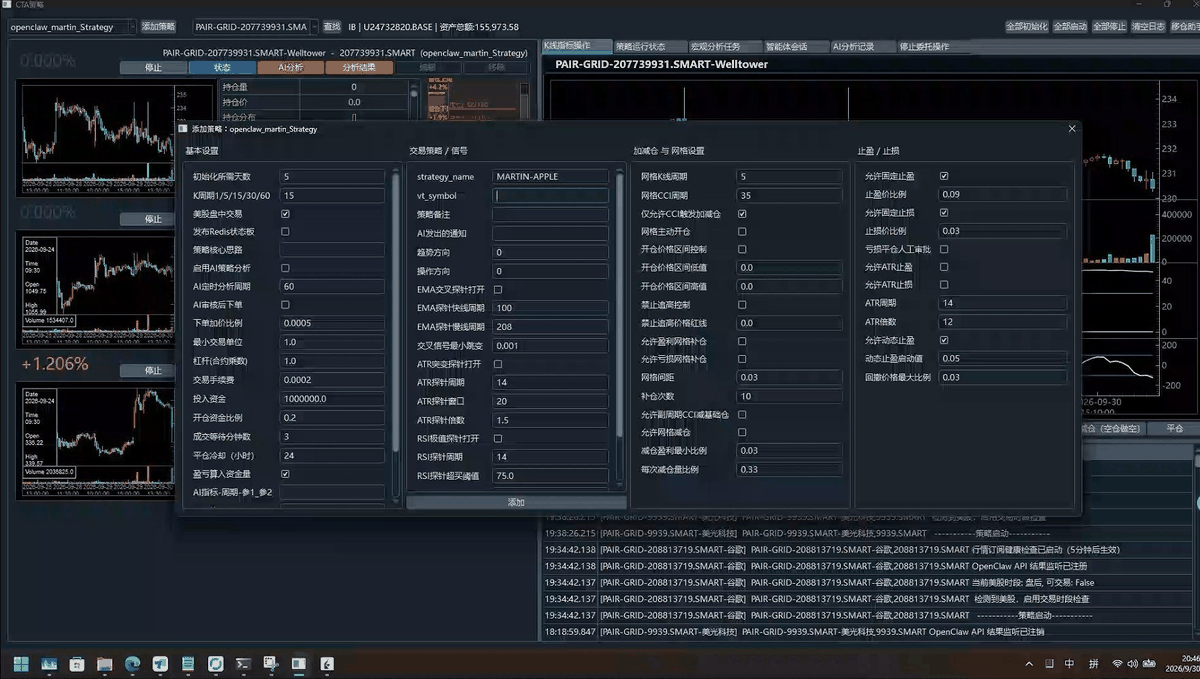Enable 开仓价格区间控制 checkbox
Screen dimensions: 1200x679
point(742,249)
